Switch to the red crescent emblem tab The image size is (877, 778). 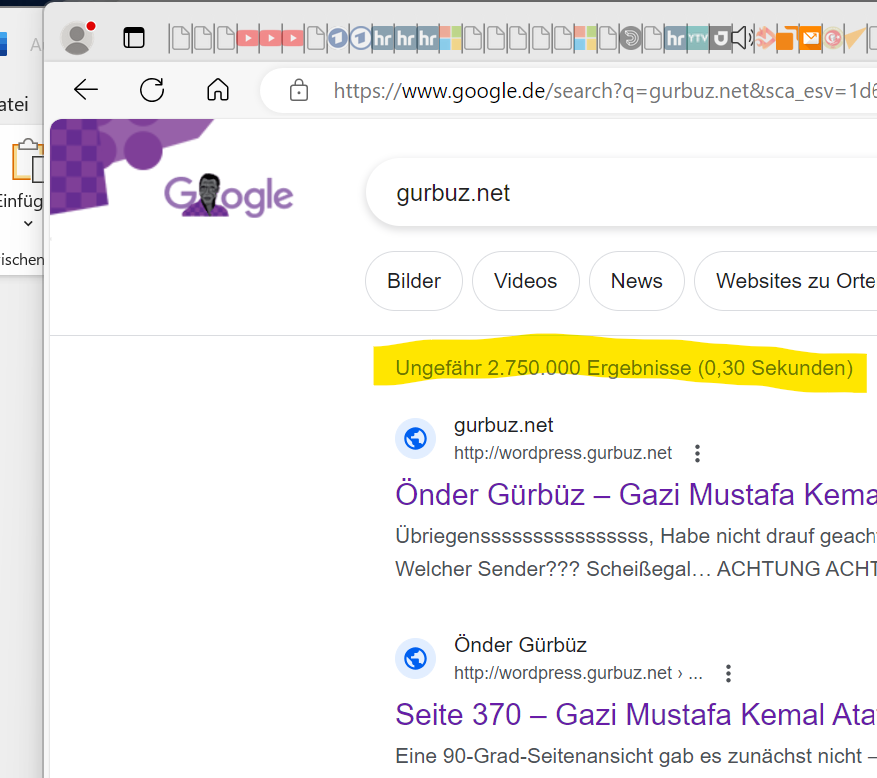point(833,39)
